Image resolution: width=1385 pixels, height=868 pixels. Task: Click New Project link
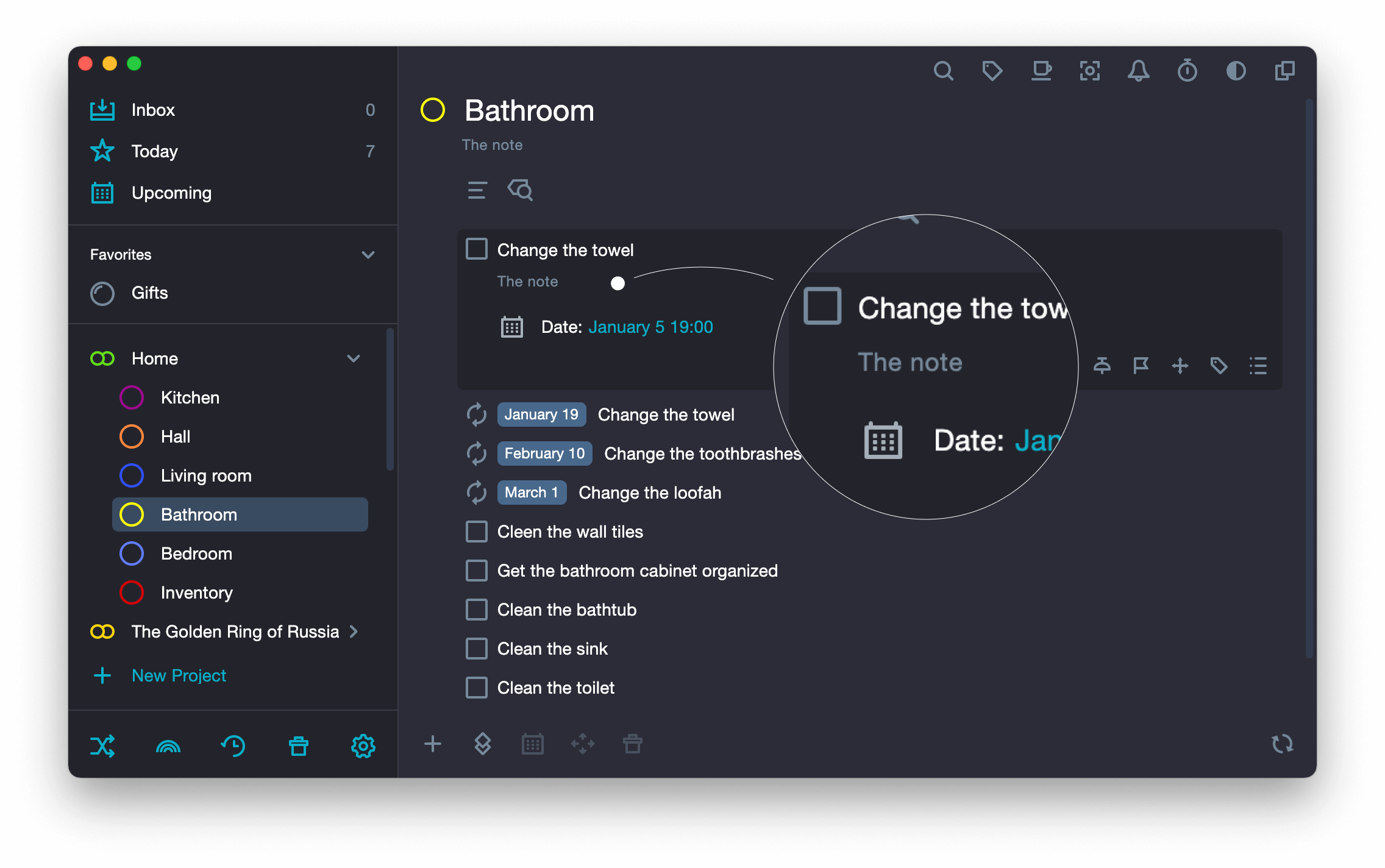pyautogui.click(x=179, y=675)
